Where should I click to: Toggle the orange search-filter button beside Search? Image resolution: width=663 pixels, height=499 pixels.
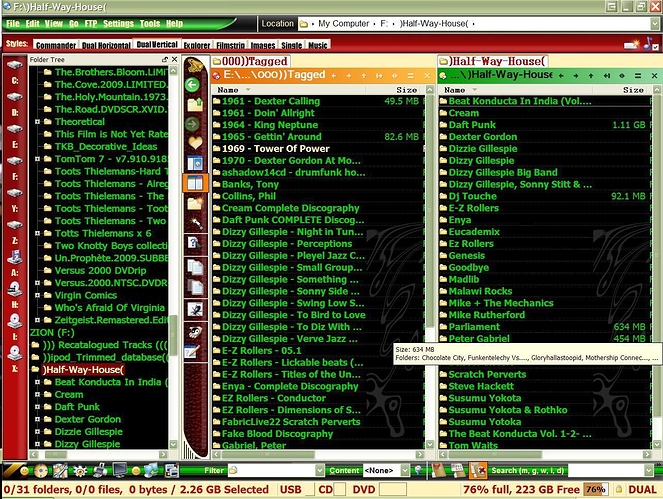point(478,470)
